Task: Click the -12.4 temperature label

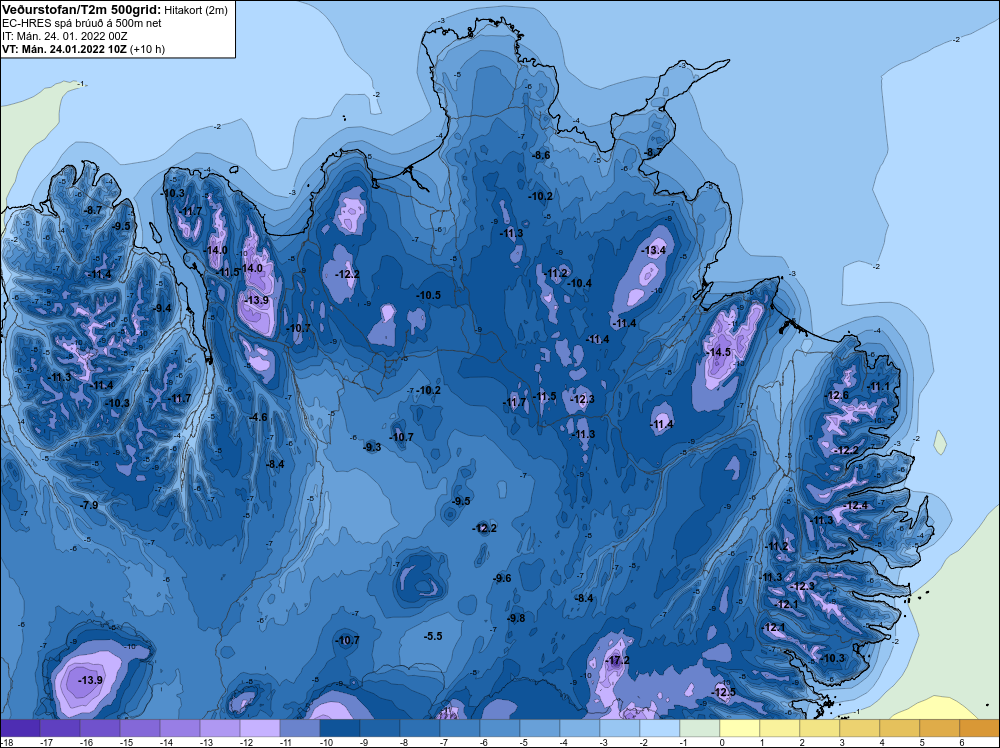Action: coord(855,505)
